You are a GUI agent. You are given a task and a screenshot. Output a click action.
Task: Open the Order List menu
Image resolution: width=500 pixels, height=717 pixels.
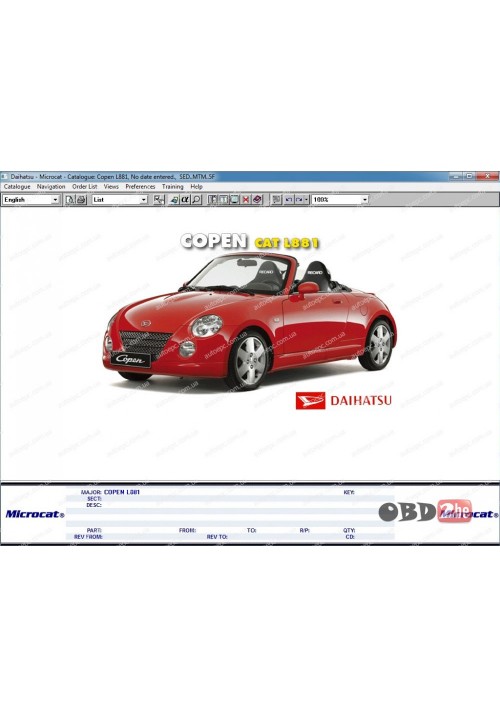coord(85,187)
